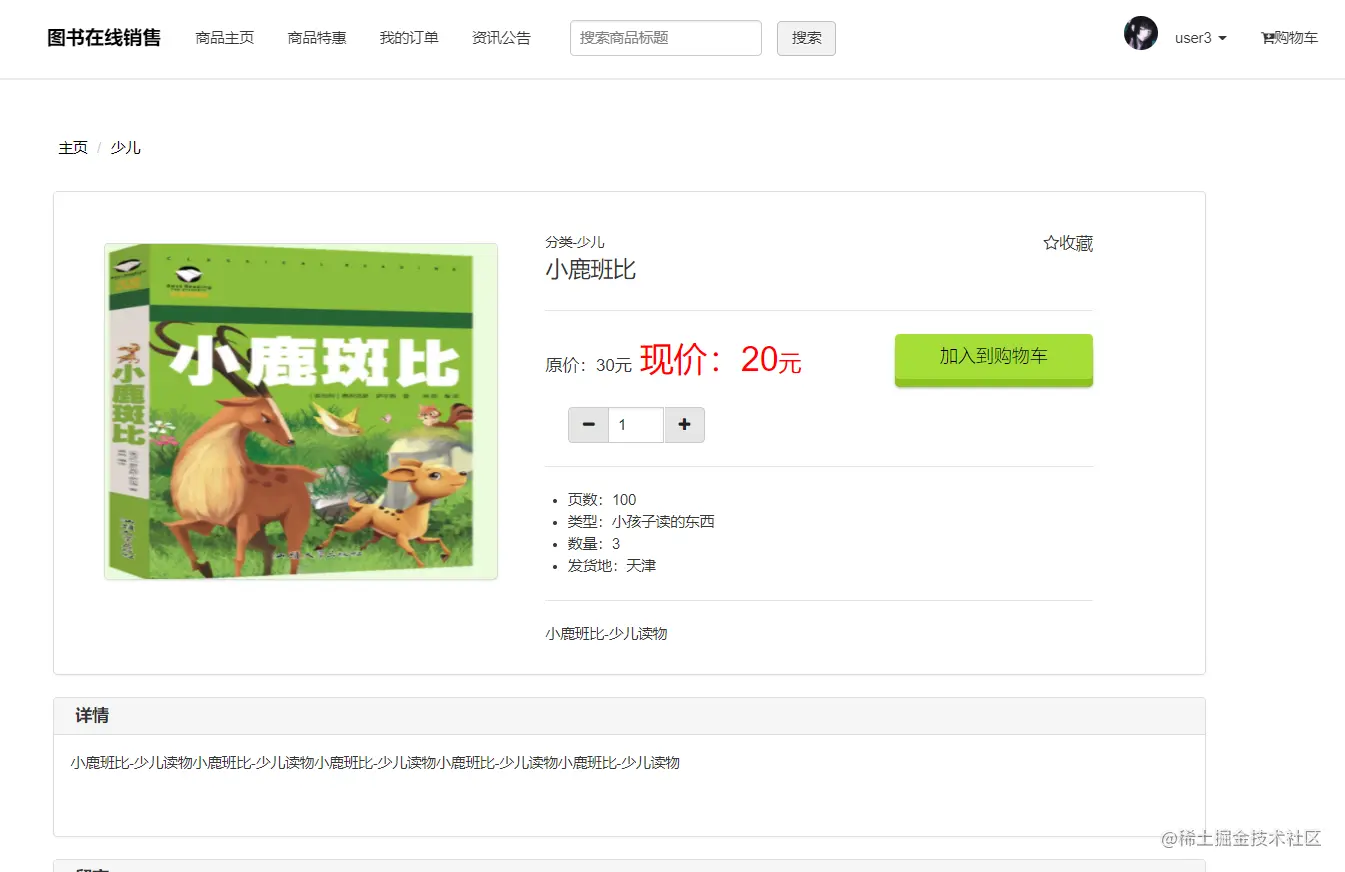Click the red 现价：20元 price
The image size is (1345, 872).
click(720, 360)
